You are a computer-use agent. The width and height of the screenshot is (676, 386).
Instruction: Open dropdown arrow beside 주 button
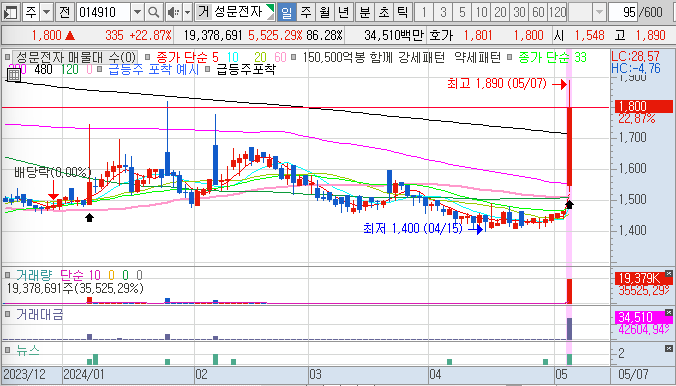47,12
